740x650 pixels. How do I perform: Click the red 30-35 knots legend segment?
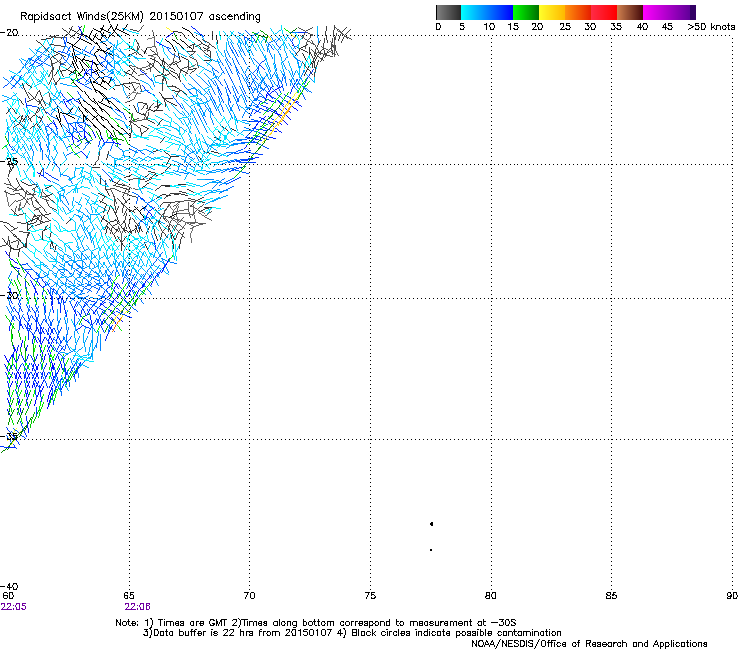coord(604,12)
